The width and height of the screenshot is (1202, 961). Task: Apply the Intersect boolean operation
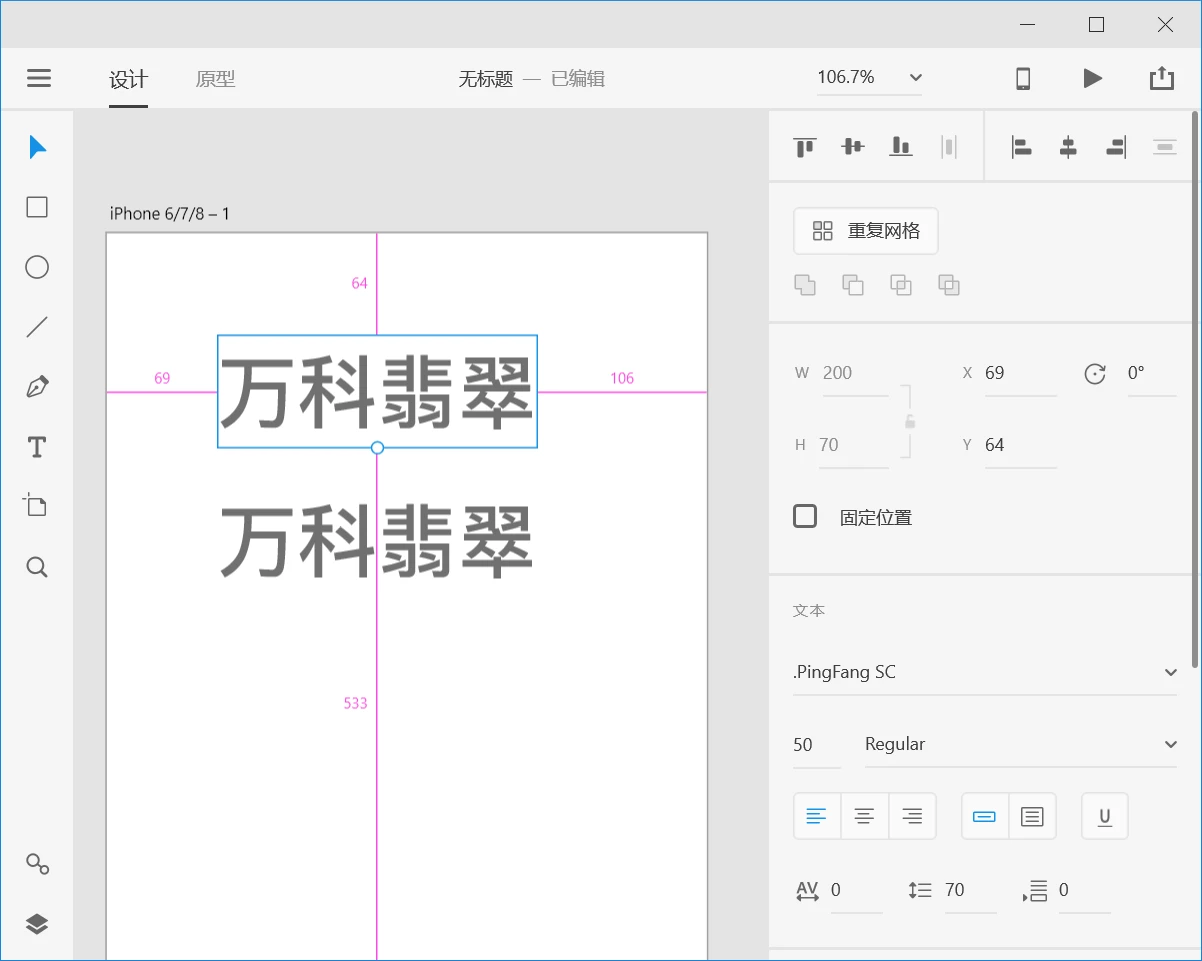(901, 285)
